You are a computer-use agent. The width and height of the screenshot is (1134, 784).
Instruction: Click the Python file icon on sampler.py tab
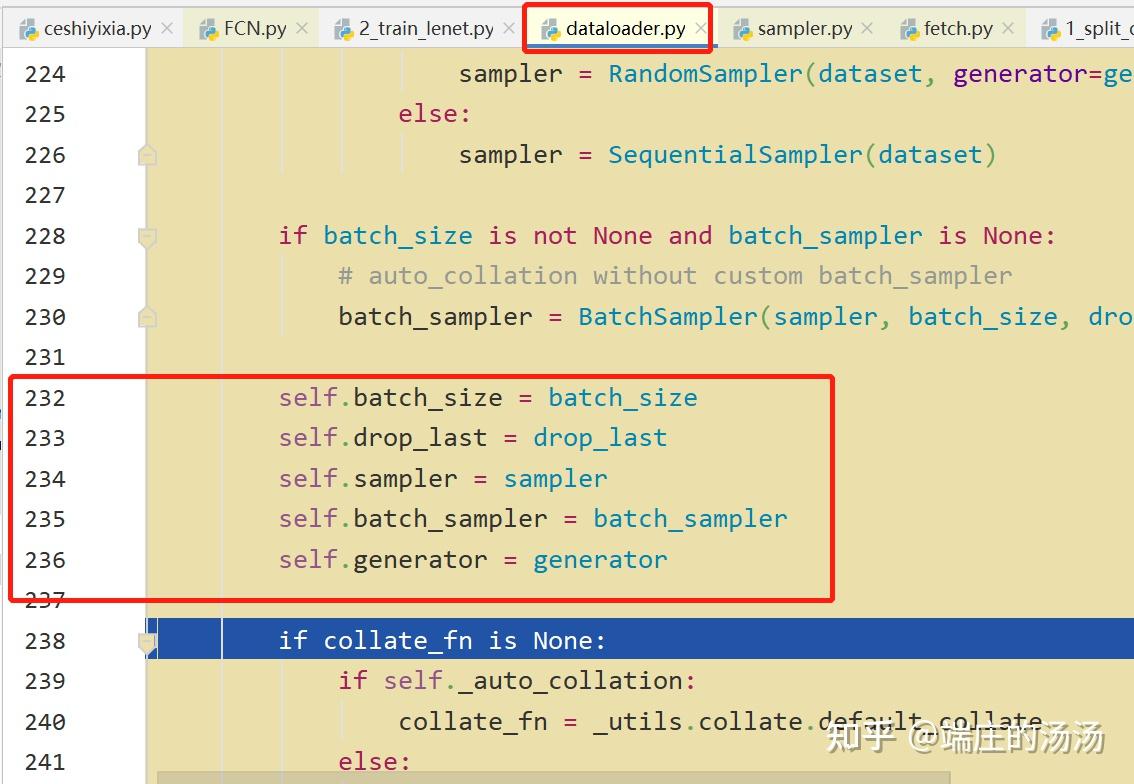(x=740, y=28)
